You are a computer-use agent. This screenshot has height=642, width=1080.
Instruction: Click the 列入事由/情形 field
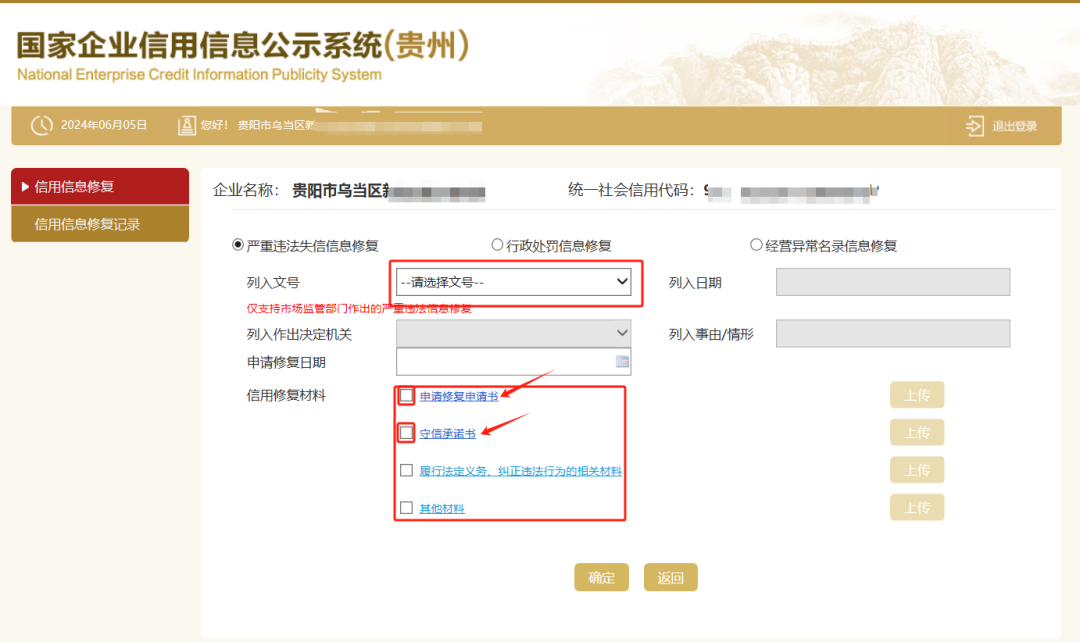893,333
